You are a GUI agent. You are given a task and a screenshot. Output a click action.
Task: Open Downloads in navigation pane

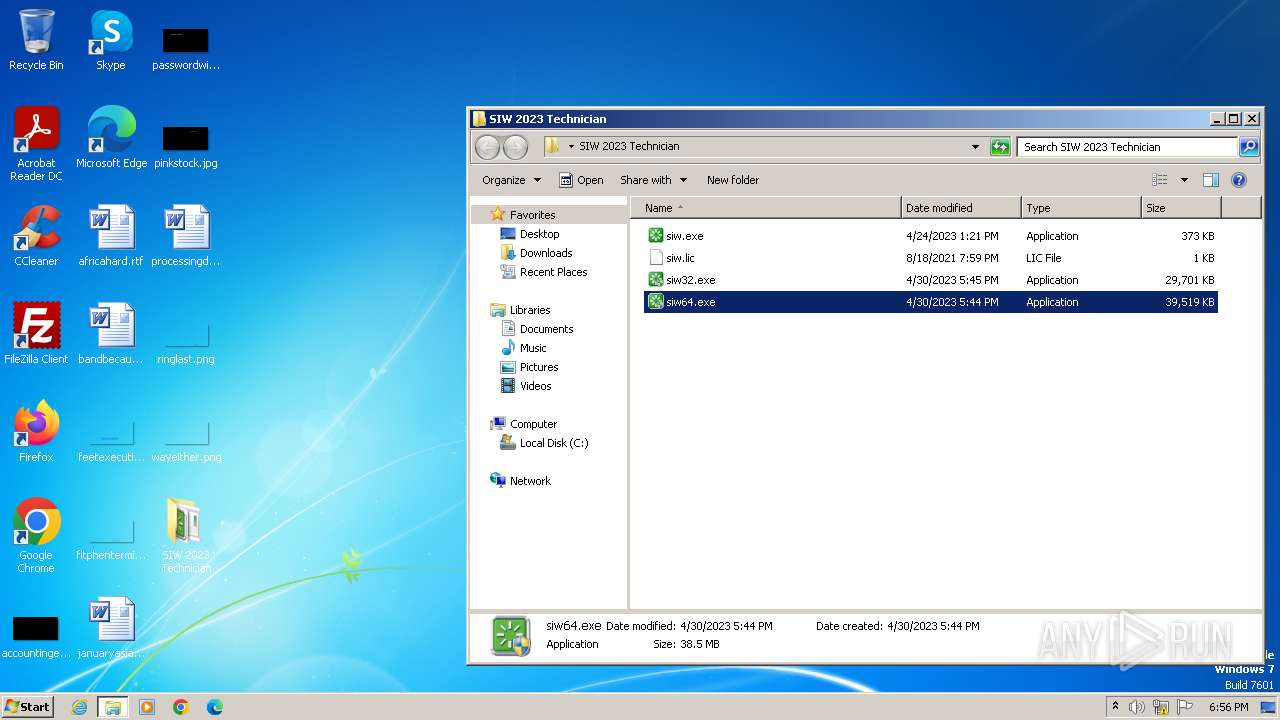(546, 253)
